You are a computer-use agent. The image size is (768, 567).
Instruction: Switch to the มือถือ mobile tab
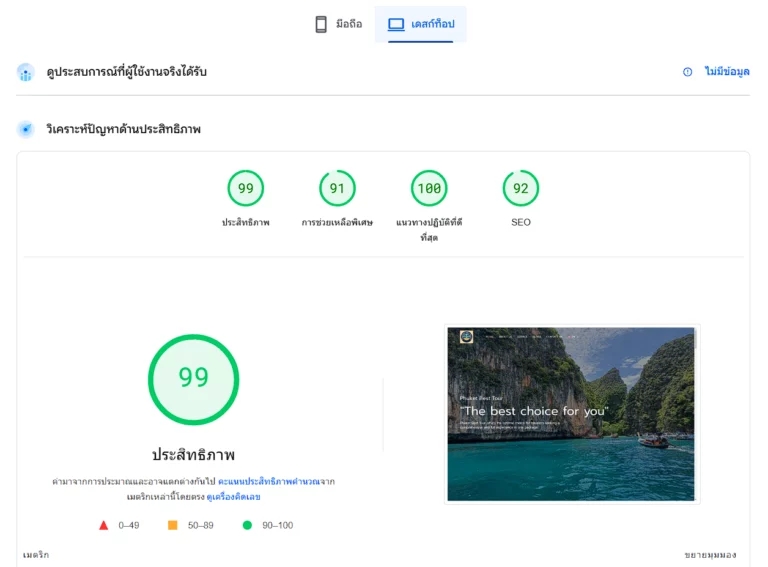click(x=338, y=24)
